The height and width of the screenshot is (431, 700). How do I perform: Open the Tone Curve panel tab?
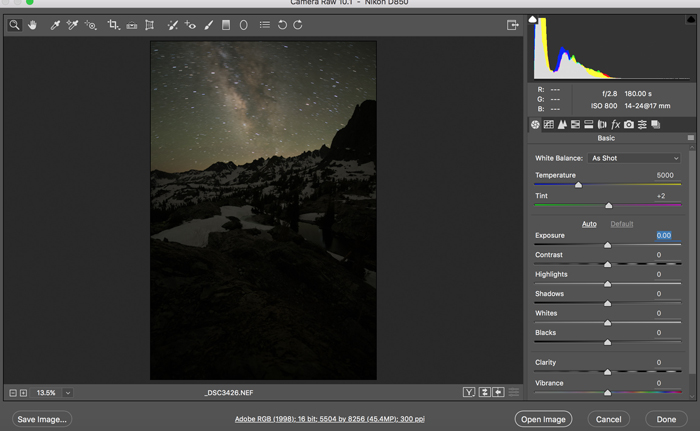[548, 125]
